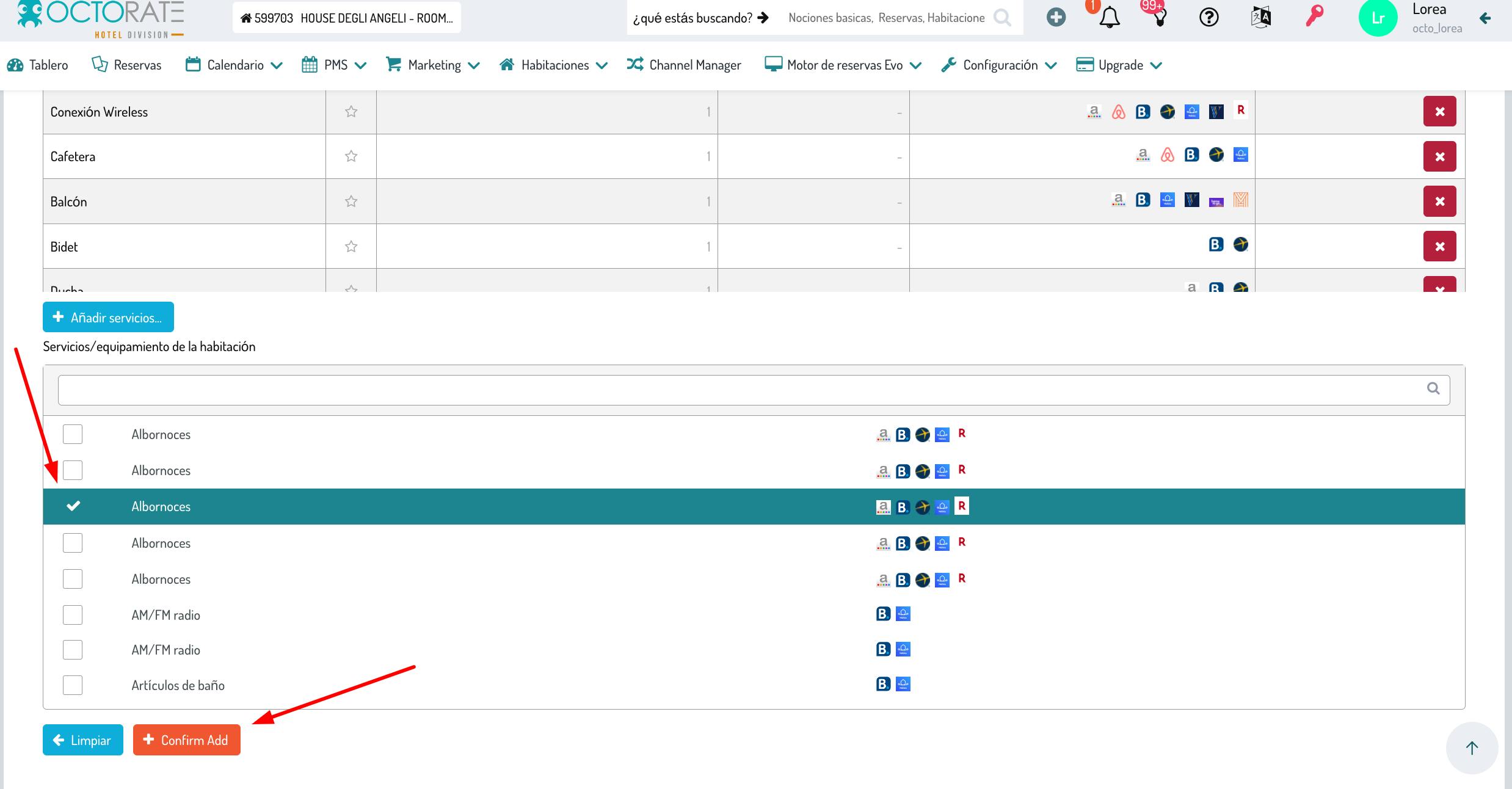Click the help question mark icon
The image size is (1512, 789).
(x=1209, y=17)
